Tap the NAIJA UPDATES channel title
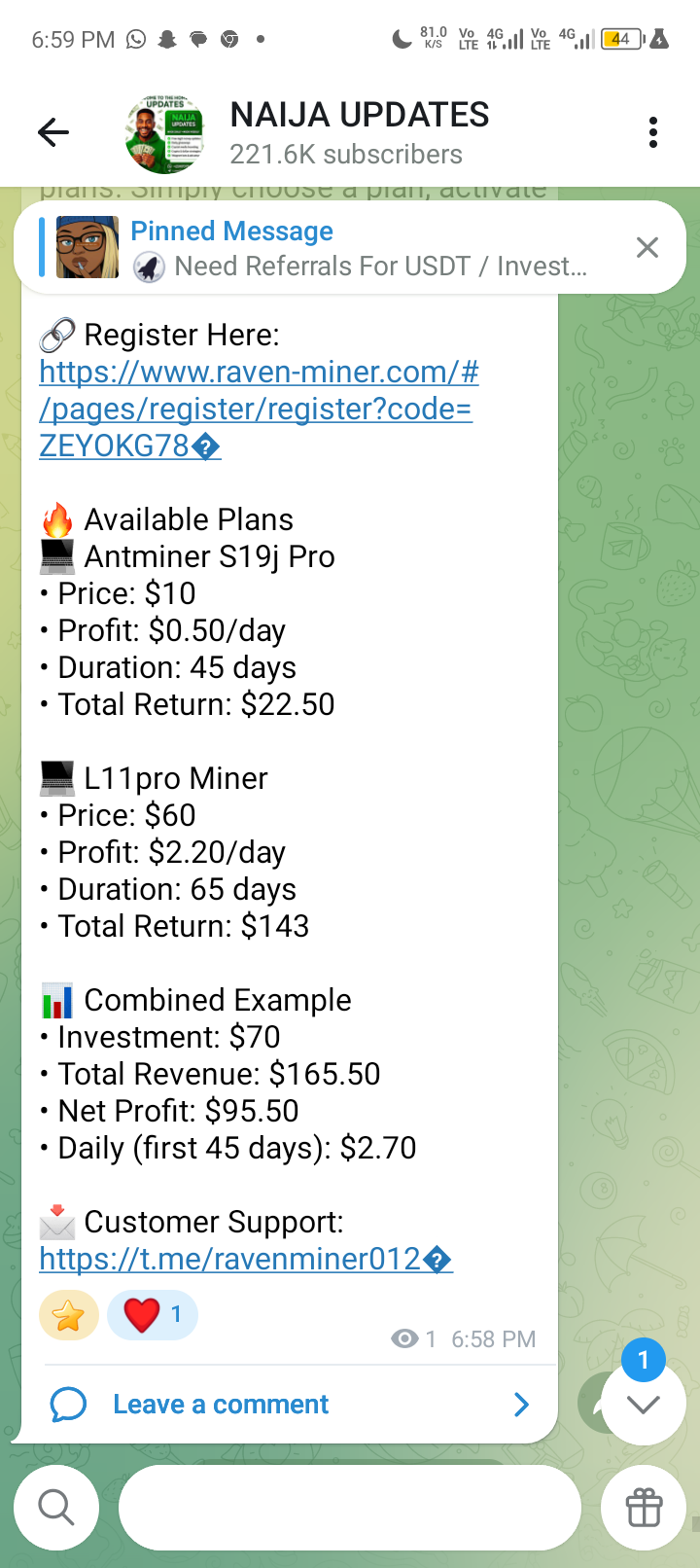The height and width of the screenshot is (1568, 700). tap(360, 115)
